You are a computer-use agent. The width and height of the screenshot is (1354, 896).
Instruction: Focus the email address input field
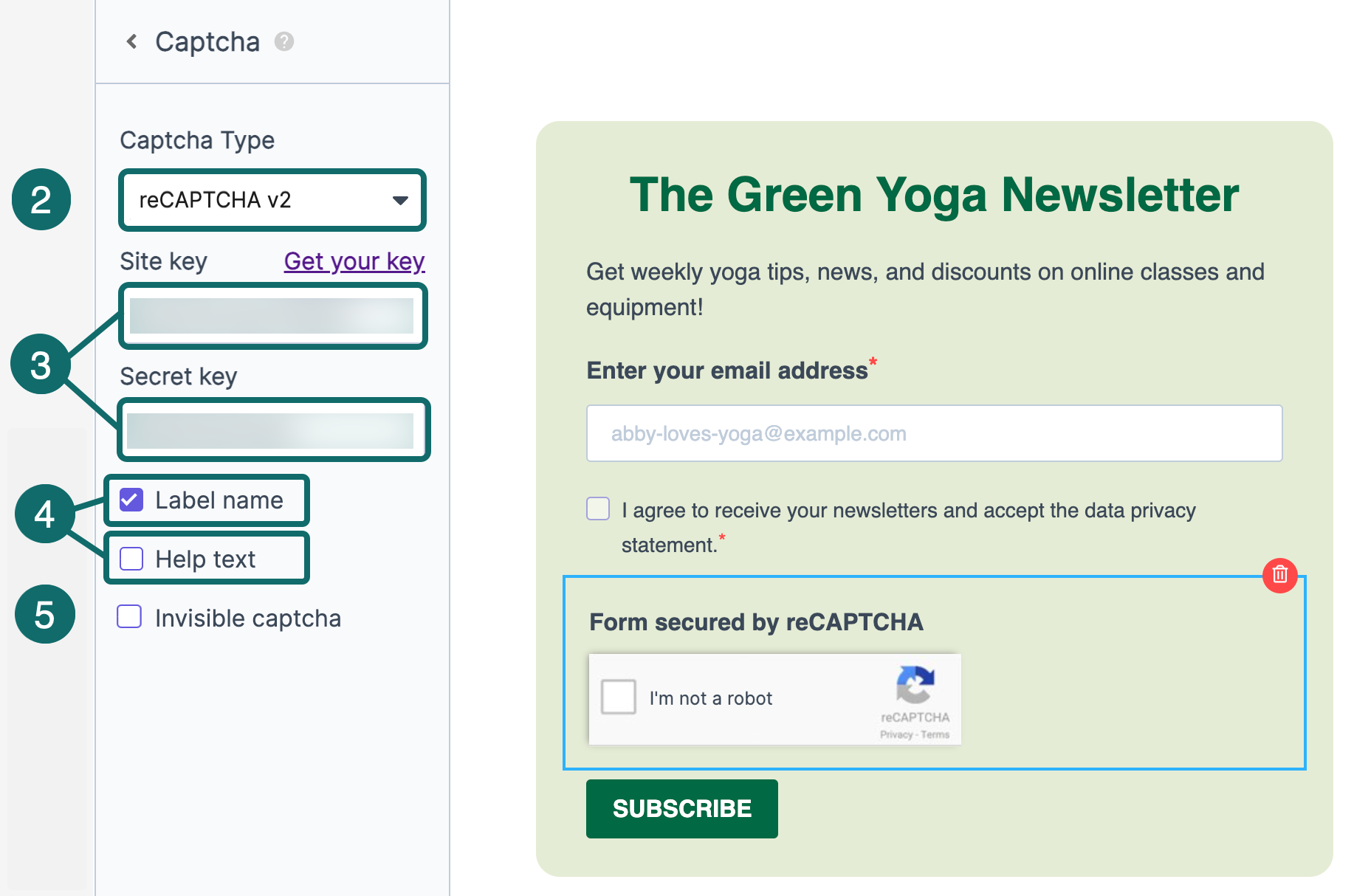[934, 433]
